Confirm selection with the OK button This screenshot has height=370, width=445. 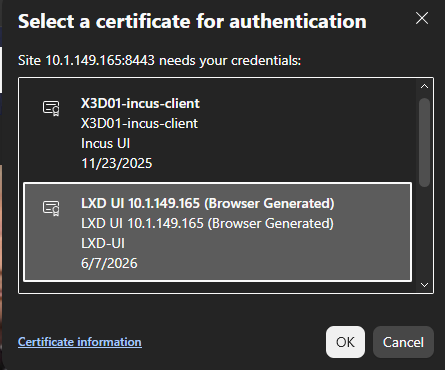tap(345, 342)
